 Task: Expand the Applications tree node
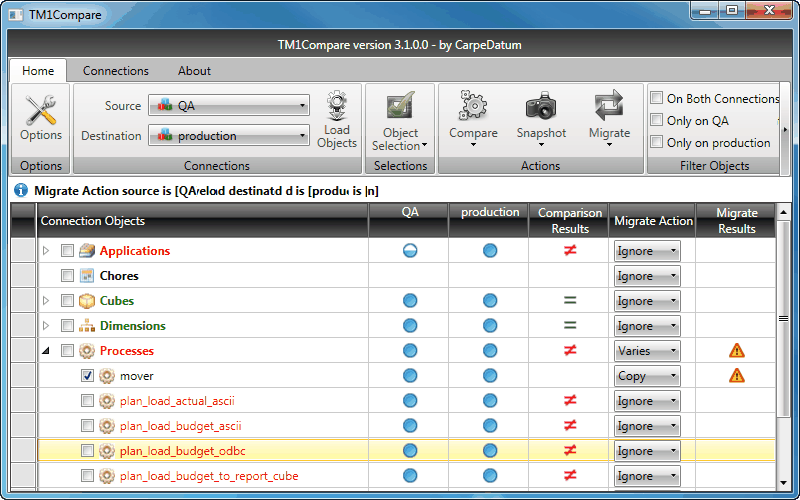click(46, 251)
